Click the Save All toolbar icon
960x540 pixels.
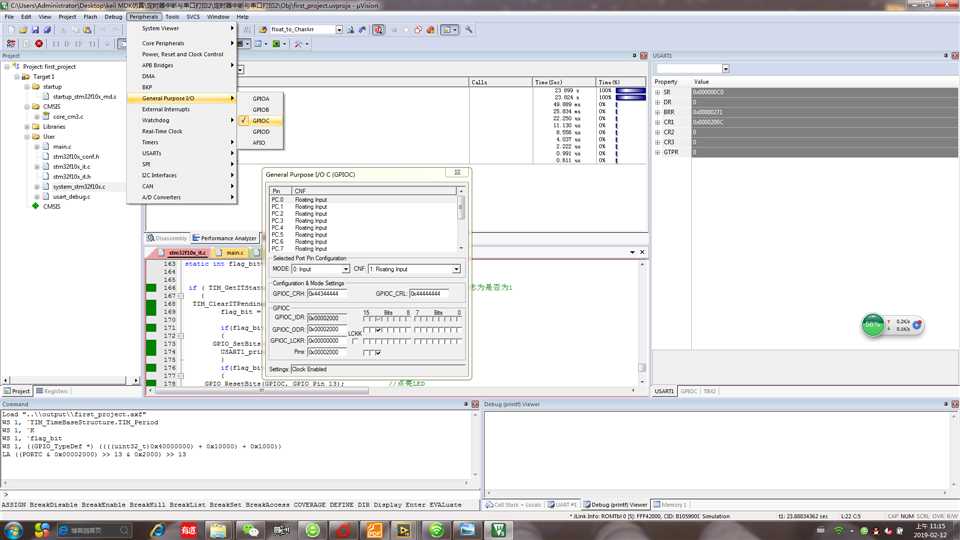pyautogui.click(x=47, y=29)
